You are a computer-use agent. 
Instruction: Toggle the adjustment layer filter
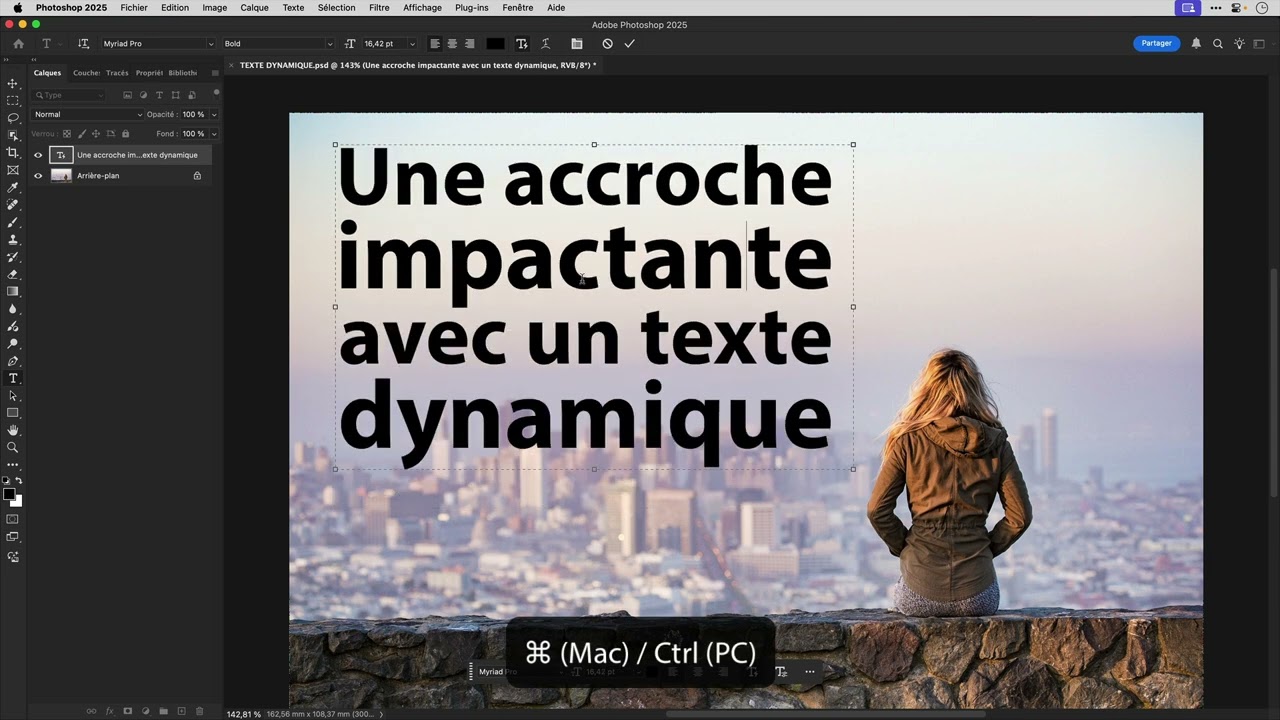pyautogui.click(x=143, y=95)
